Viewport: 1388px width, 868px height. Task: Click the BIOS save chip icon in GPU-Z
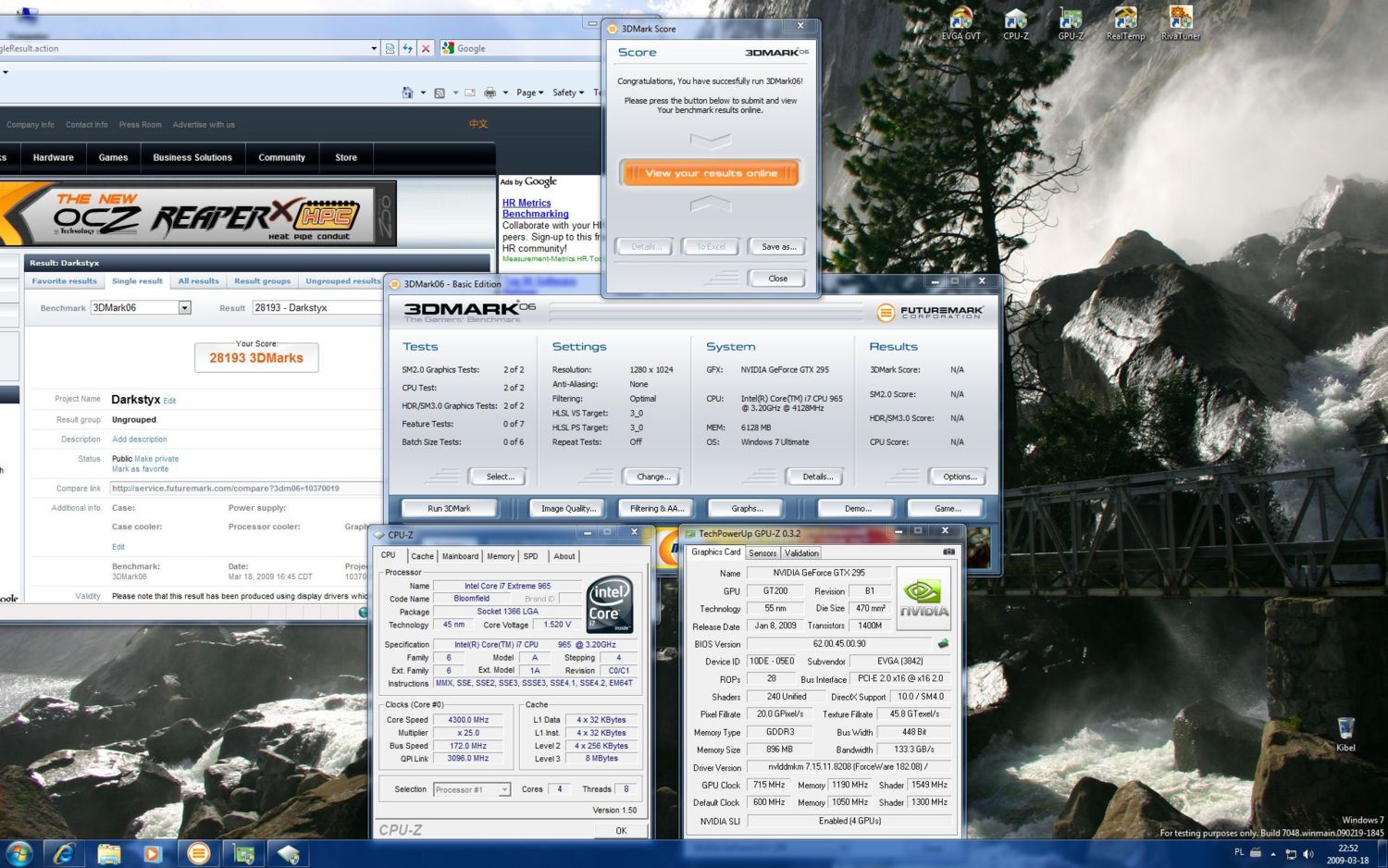point(943,643)
